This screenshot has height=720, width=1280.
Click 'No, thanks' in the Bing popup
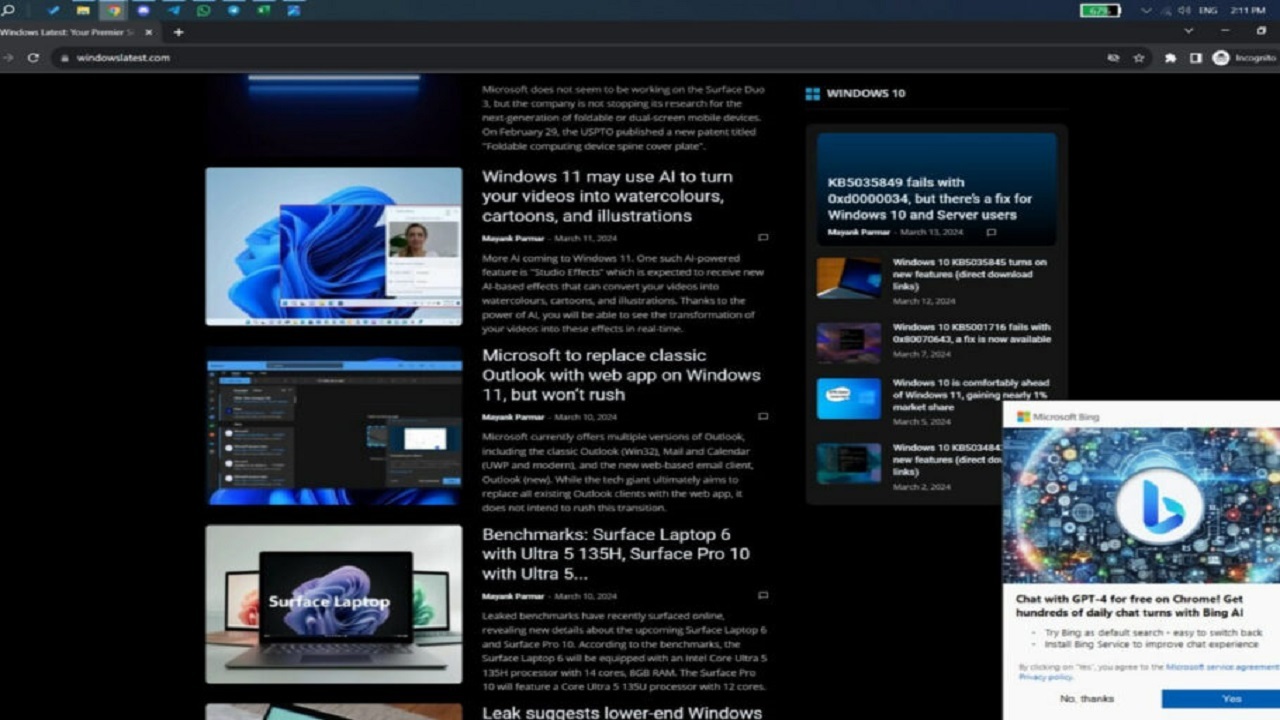[1087, 698]
